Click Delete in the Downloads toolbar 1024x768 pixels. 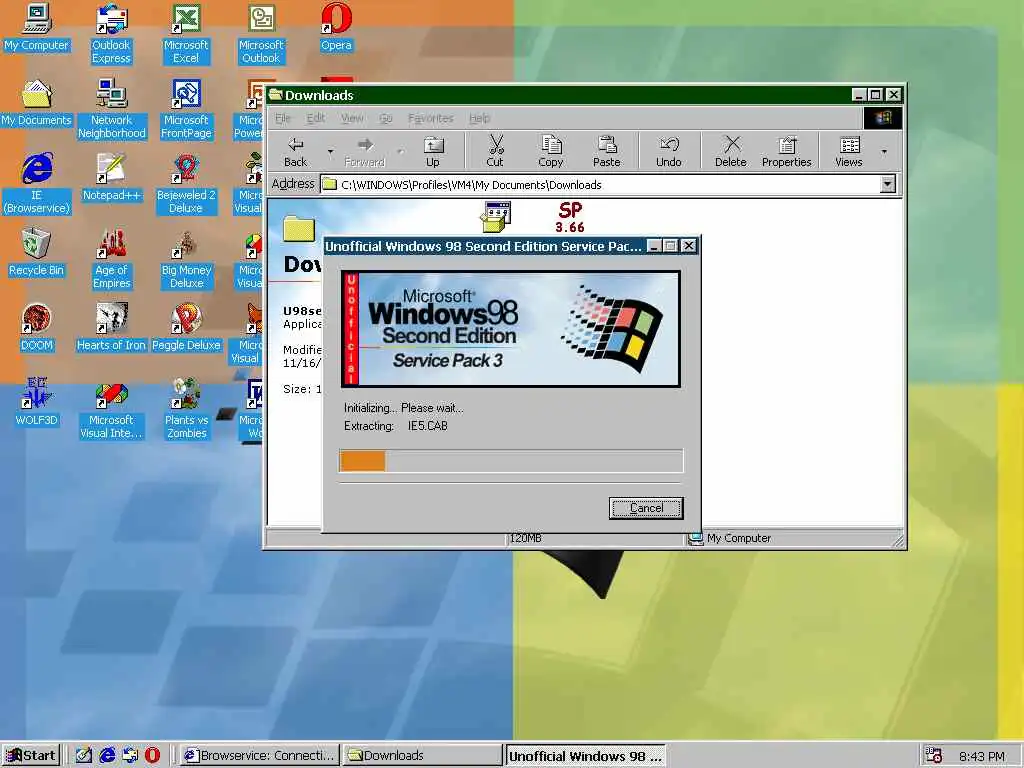click(x=731, y=152)
